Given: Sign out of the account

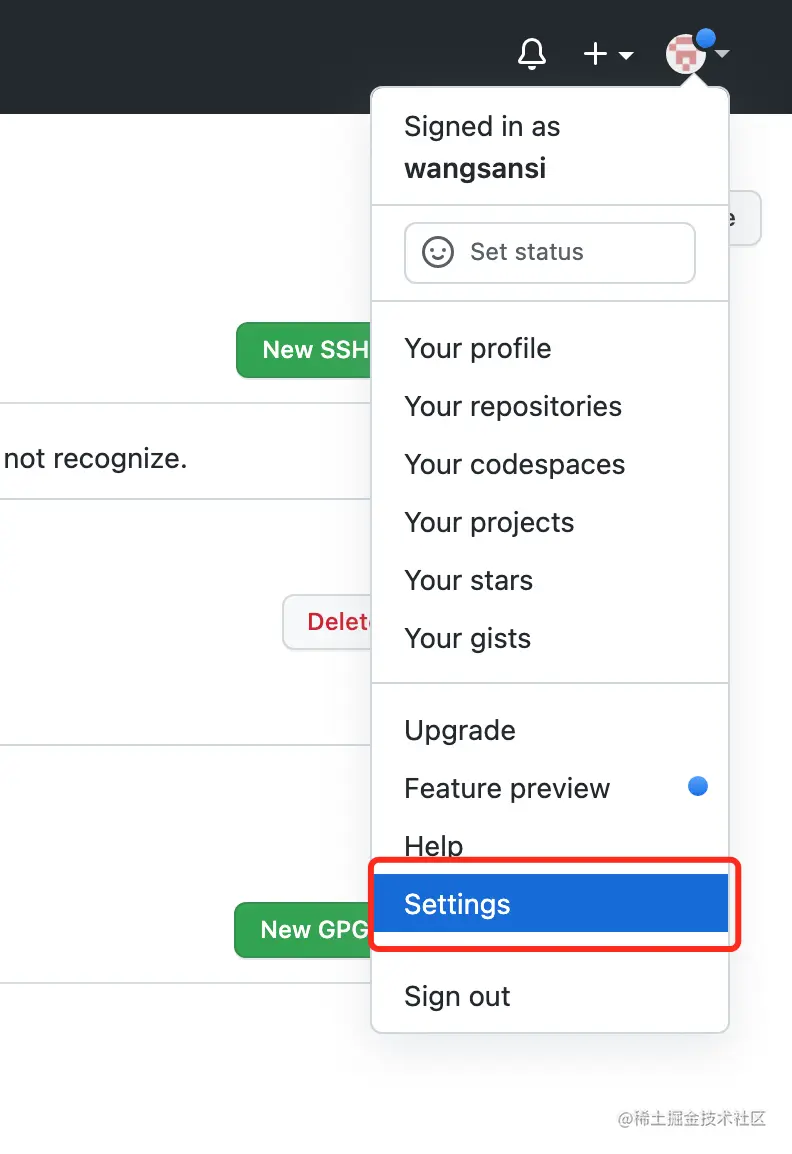Looking at the screenshot, I should 457,996.
